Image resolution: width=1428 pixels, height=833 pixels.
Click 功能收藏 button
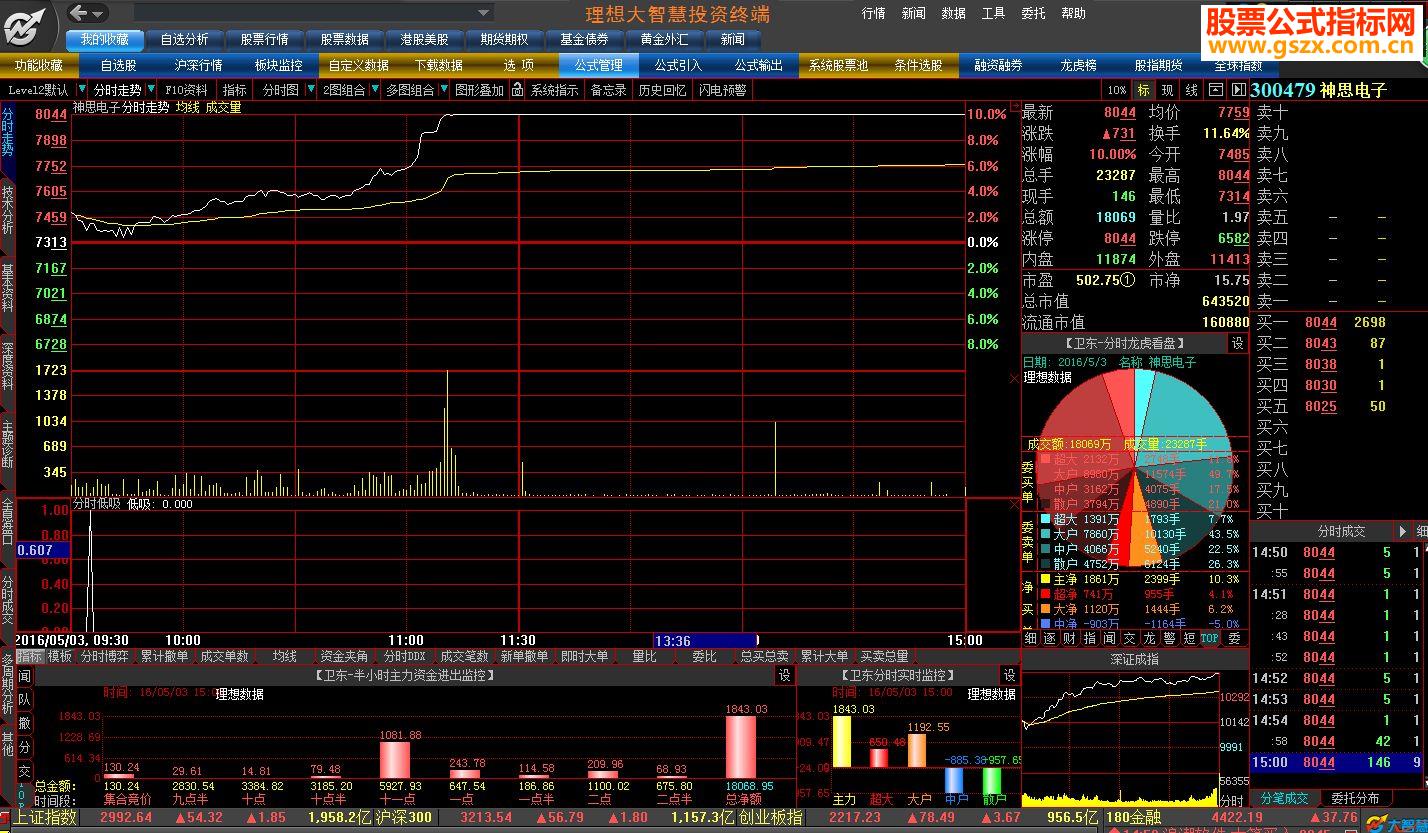coord(39,65)
